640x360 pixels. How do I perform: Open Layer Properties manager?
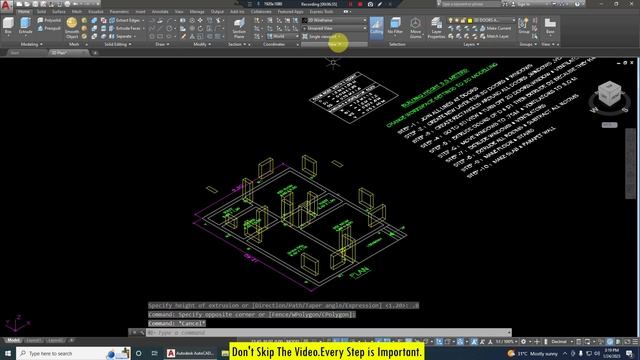pos(436,28)
